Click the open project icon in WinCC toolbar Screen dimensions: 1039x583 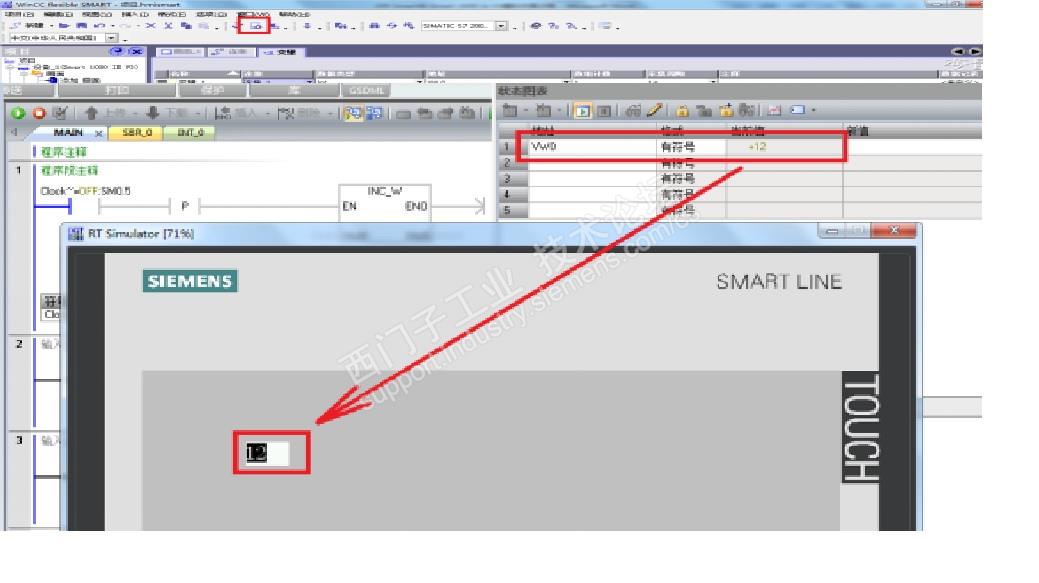click(x=64, y=26)
